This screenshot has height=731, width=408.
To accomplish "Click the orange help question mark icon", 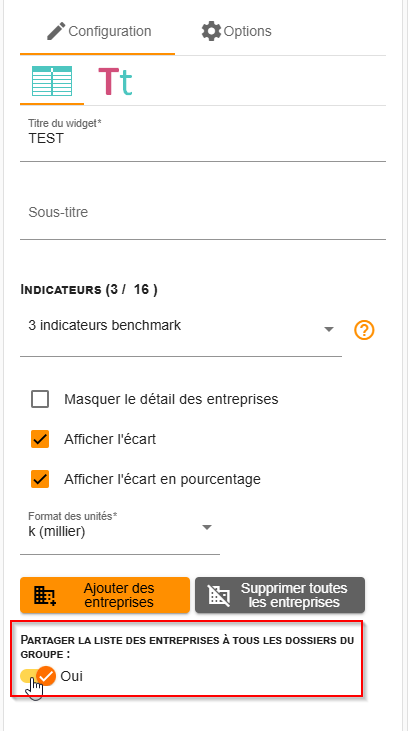I will coord(364,330).
